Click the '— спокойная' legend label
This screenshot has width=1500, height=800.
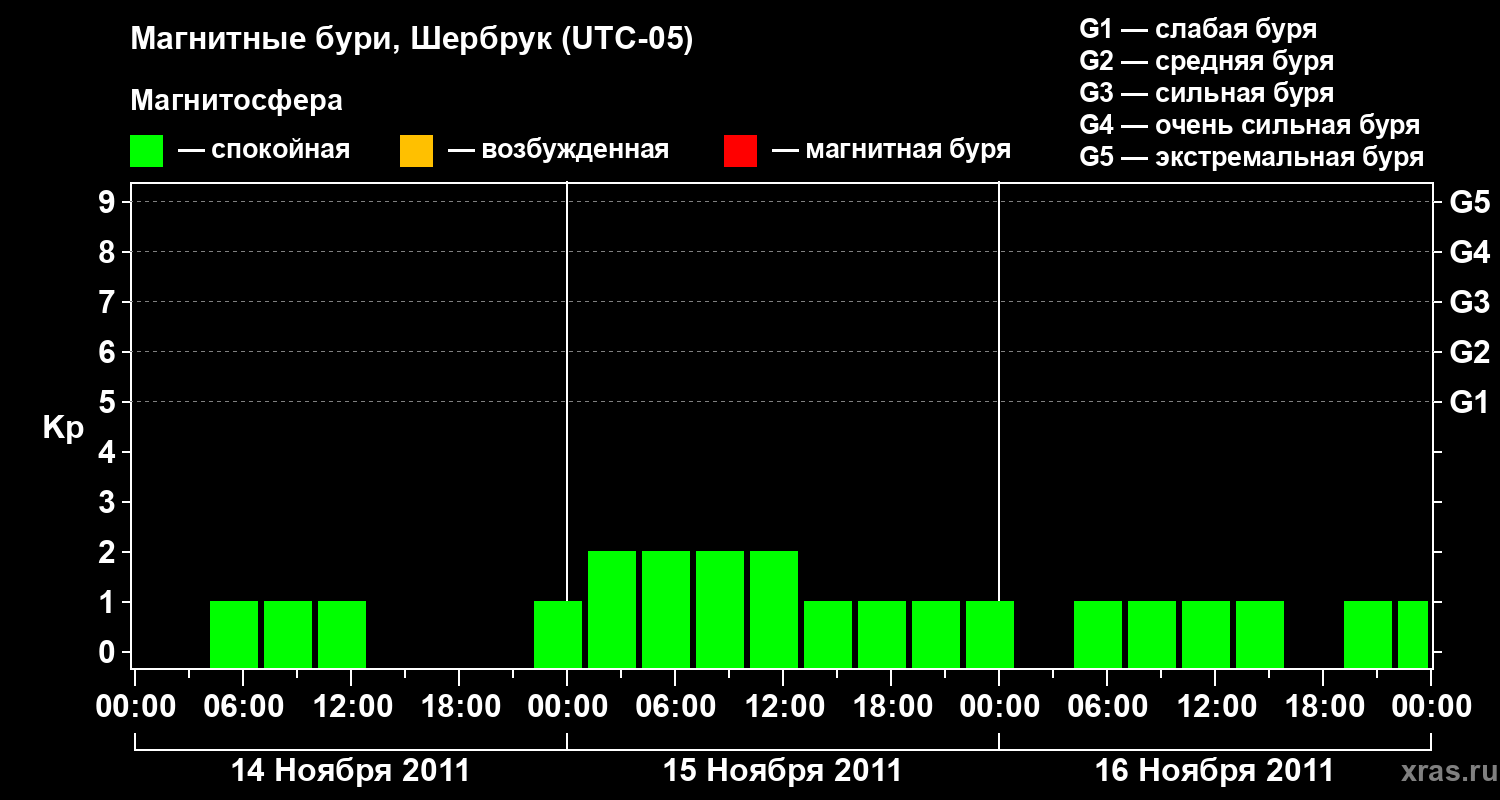264,150
